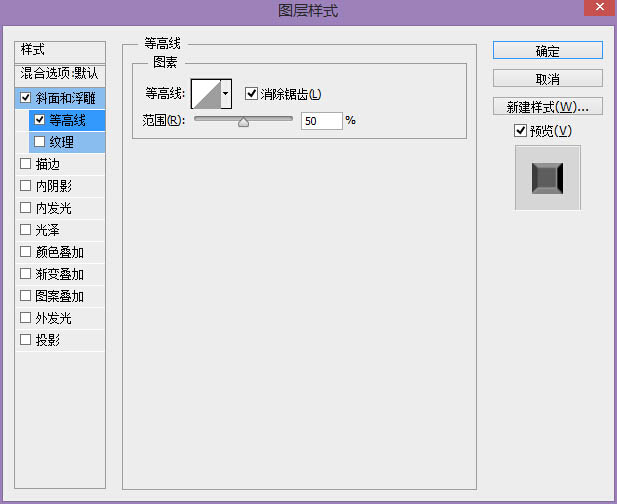Enable the 描边 stroke checkbox

click(25, 164)
